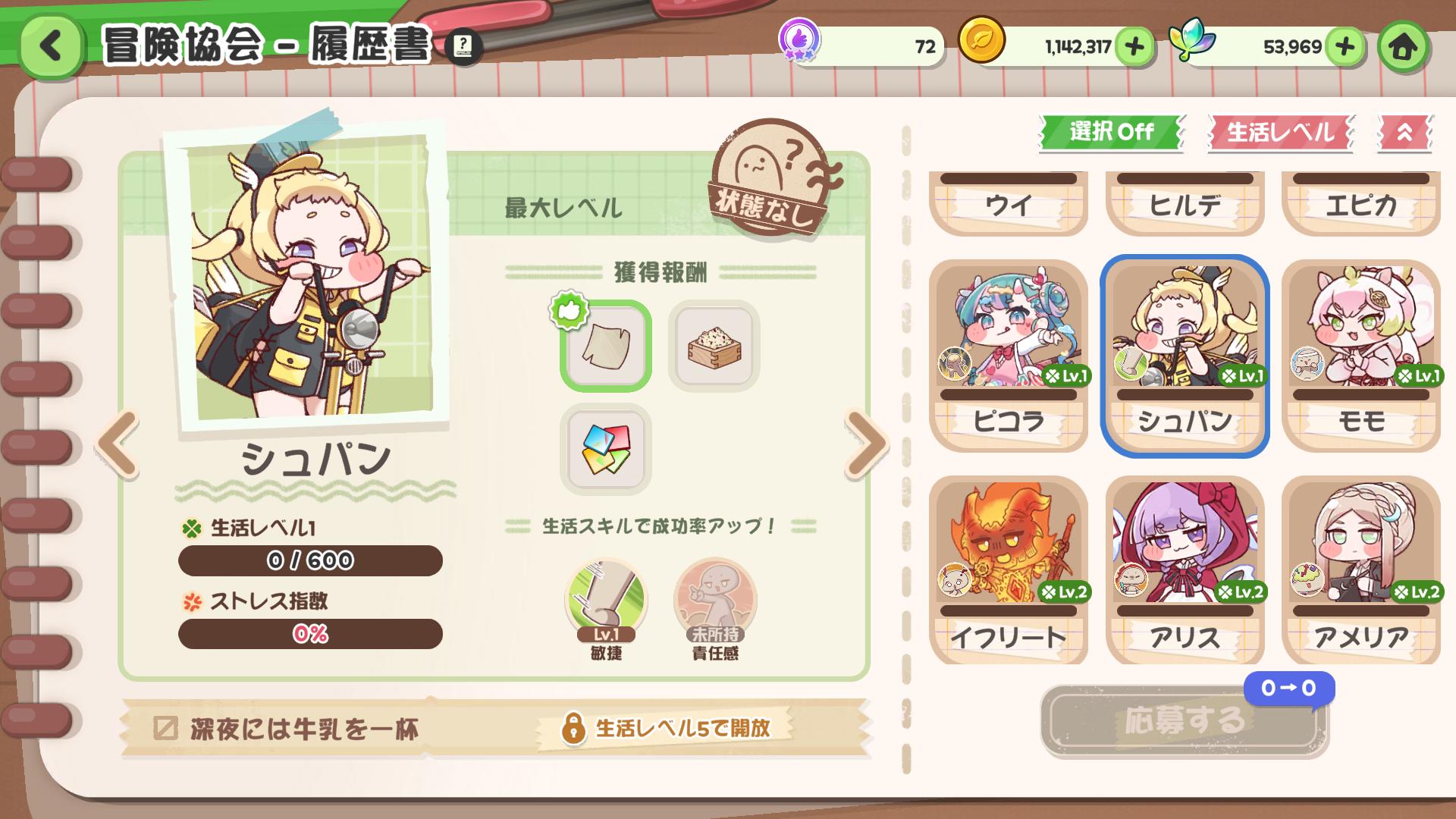1456x819 pixels.
Task: Click the 生活レベル progress bar 0/600
Action: (310, 560)
